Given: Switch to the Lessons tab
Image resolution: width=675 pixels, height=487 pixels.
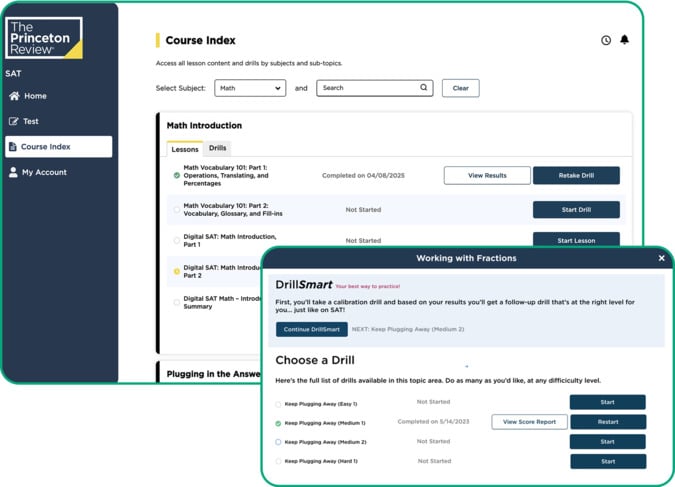Looking at the screenshot, I should [x=185, y=148].
